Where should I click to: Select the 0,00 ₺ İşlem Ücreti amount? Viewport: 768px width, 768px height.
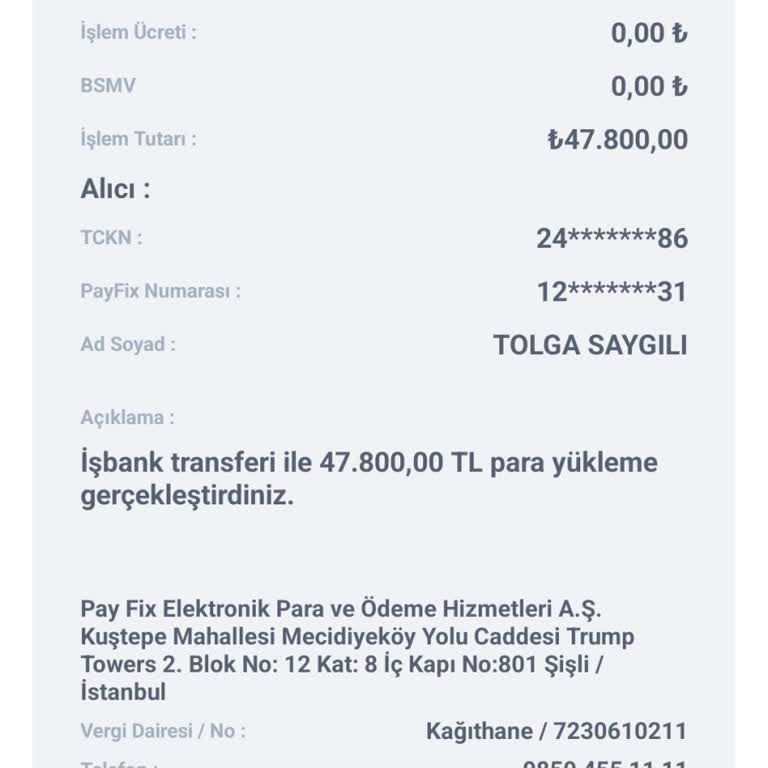click(649, 33)
